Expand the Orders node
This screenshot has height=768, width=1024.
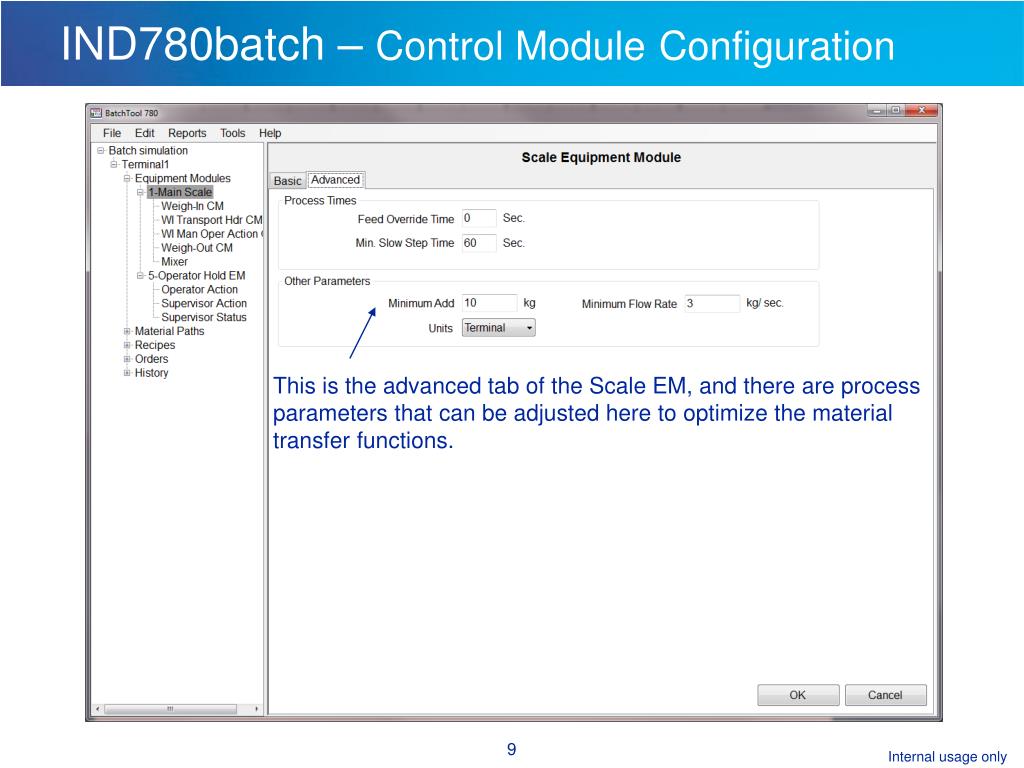click(127, 359)
